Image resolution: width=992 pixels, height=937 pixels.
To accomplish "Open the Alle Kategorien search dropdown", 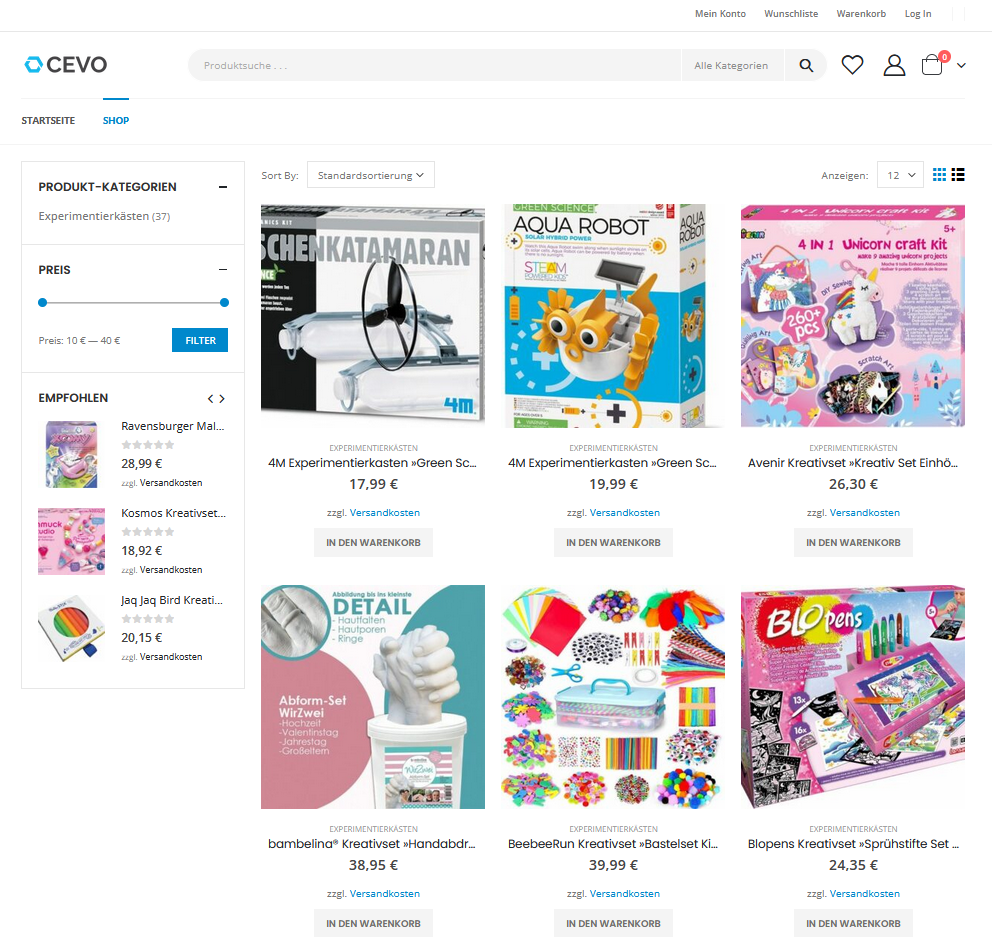I will coord(732,65).
